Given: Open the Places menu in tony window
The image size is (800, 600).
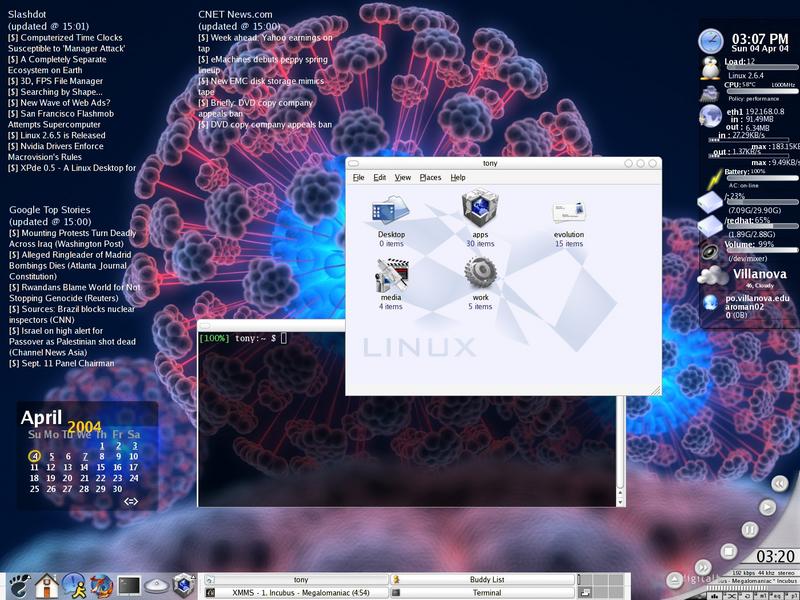Looking at the screenshot, I should click(x=430, y=177).
